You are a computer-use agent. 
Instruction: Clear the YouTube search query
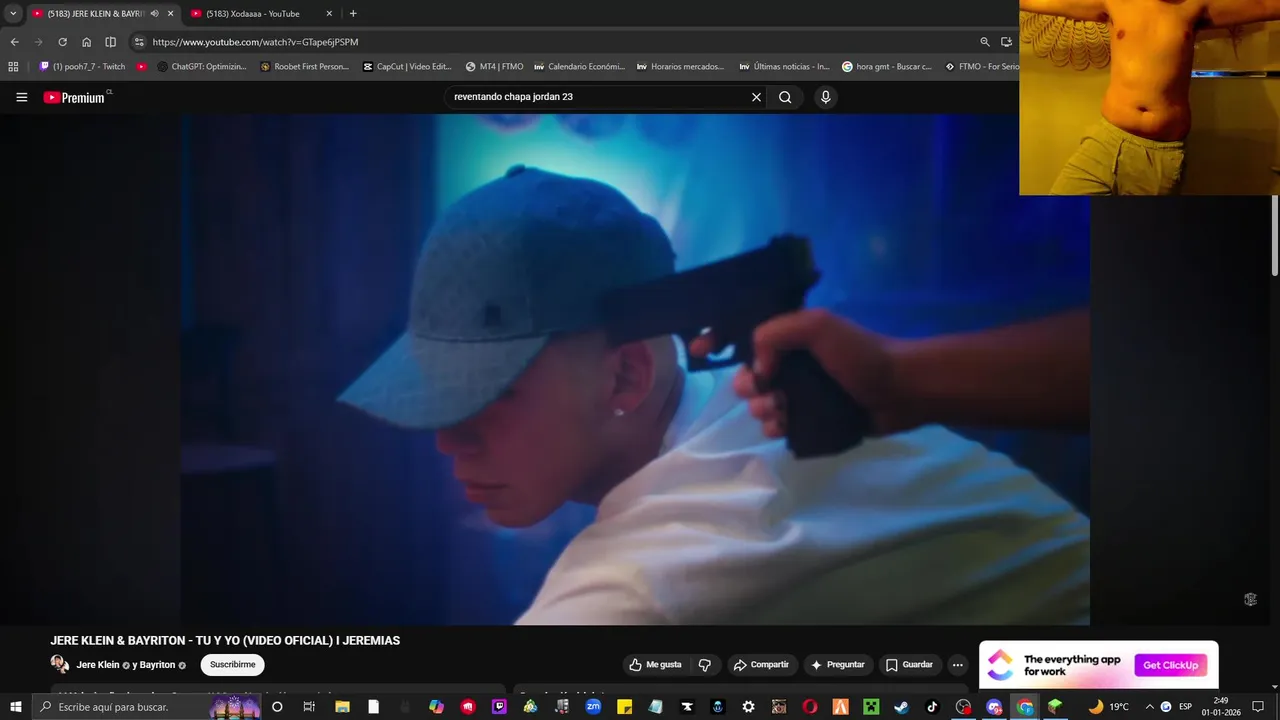point(756,97)
